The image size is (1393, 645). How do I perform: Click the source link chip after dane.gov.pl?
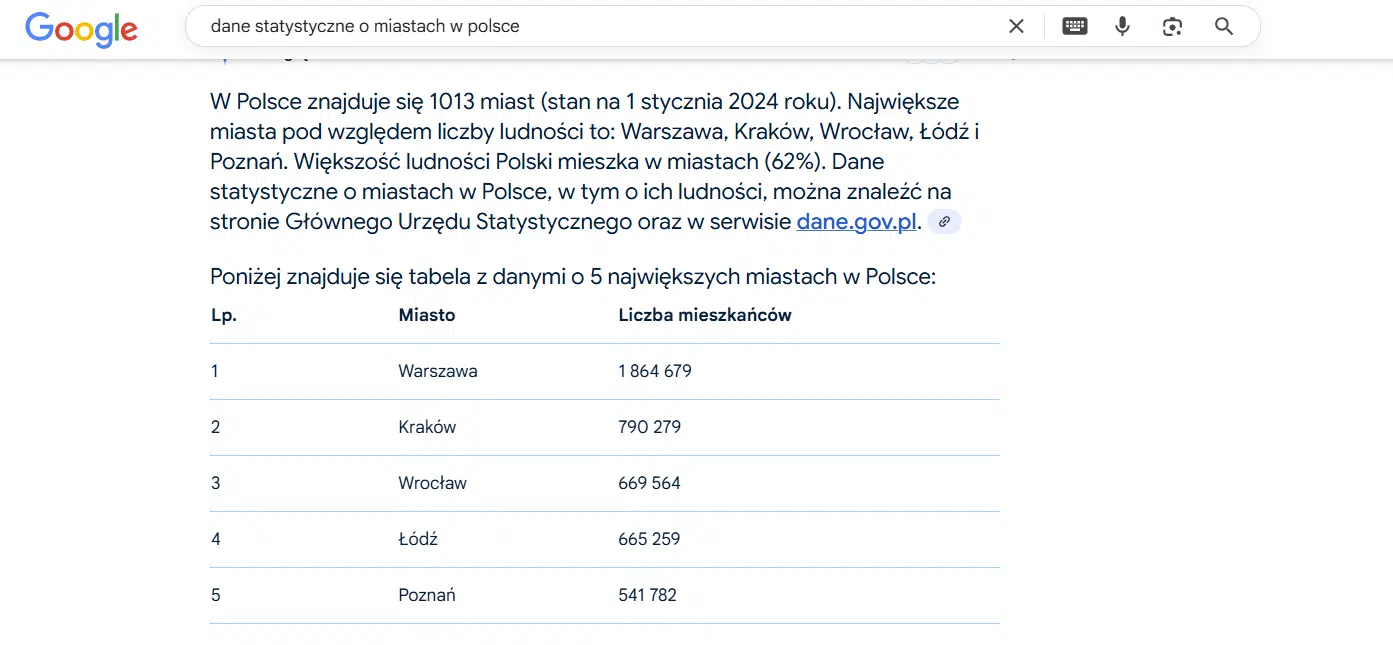coord(944,222)
